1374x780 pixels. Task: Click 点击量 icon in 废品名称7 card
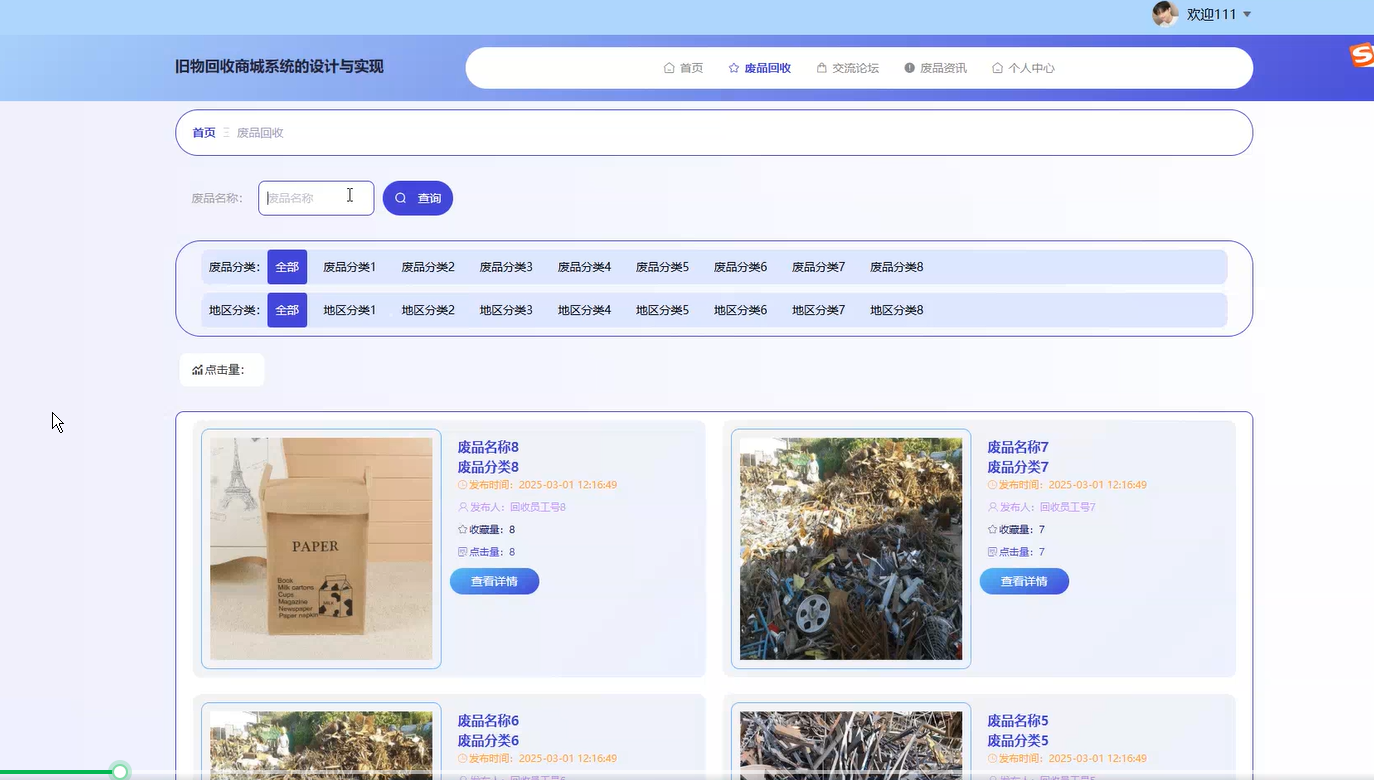993,552
